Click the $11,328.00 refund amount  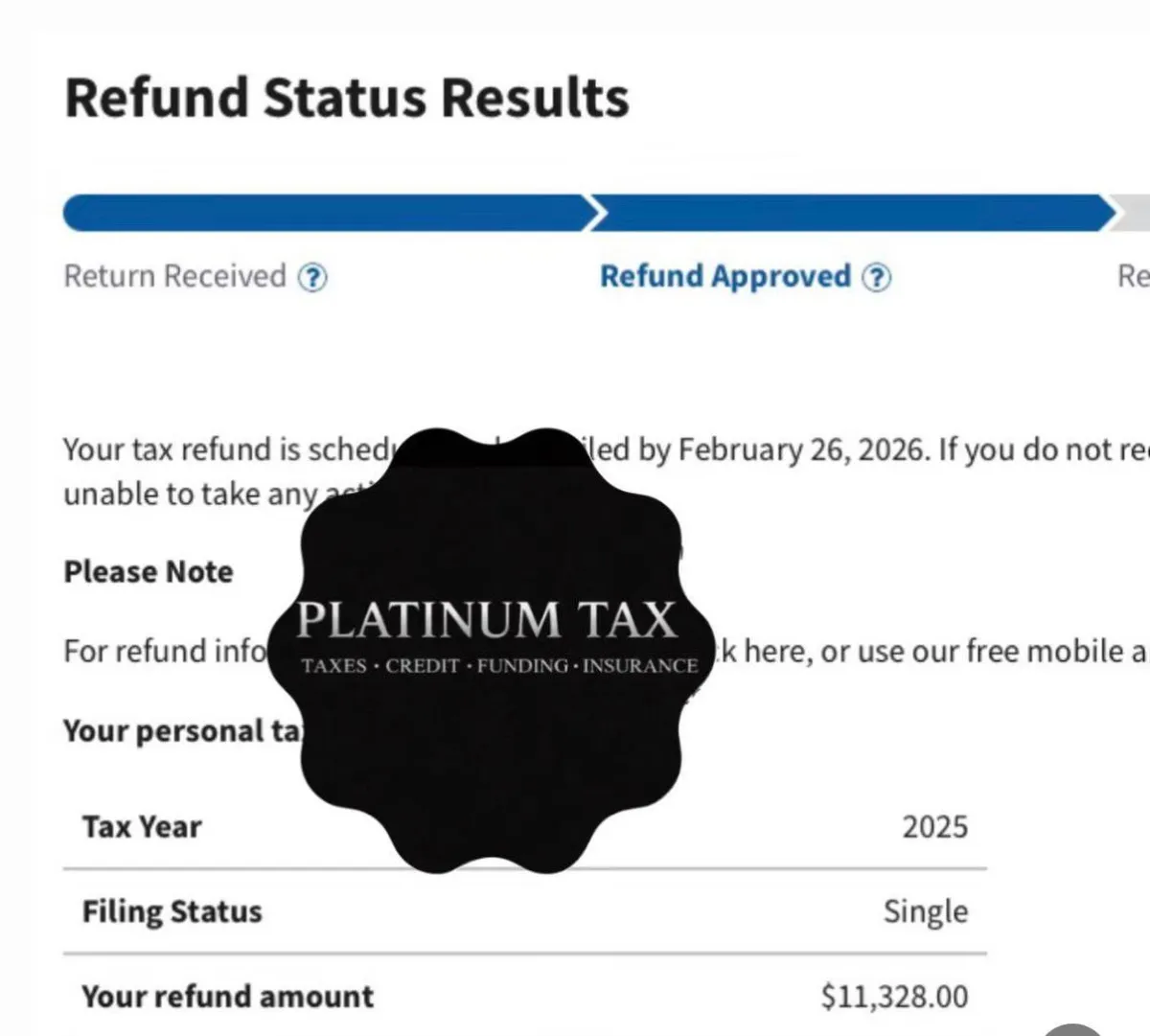pyautogui.click(x=894, y=997)
